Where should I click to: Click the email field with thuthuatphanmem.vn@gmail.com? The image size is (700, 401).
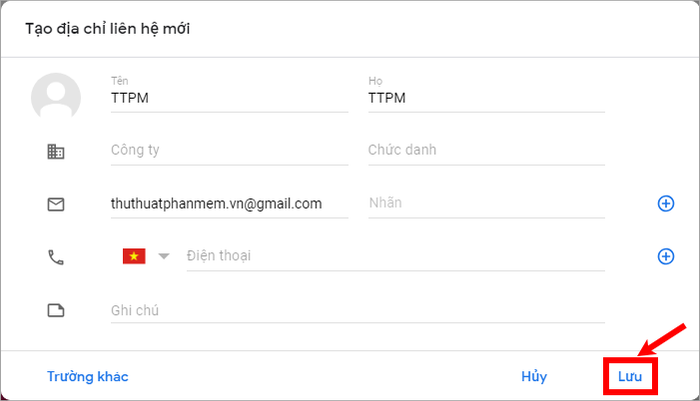[229, 204]
